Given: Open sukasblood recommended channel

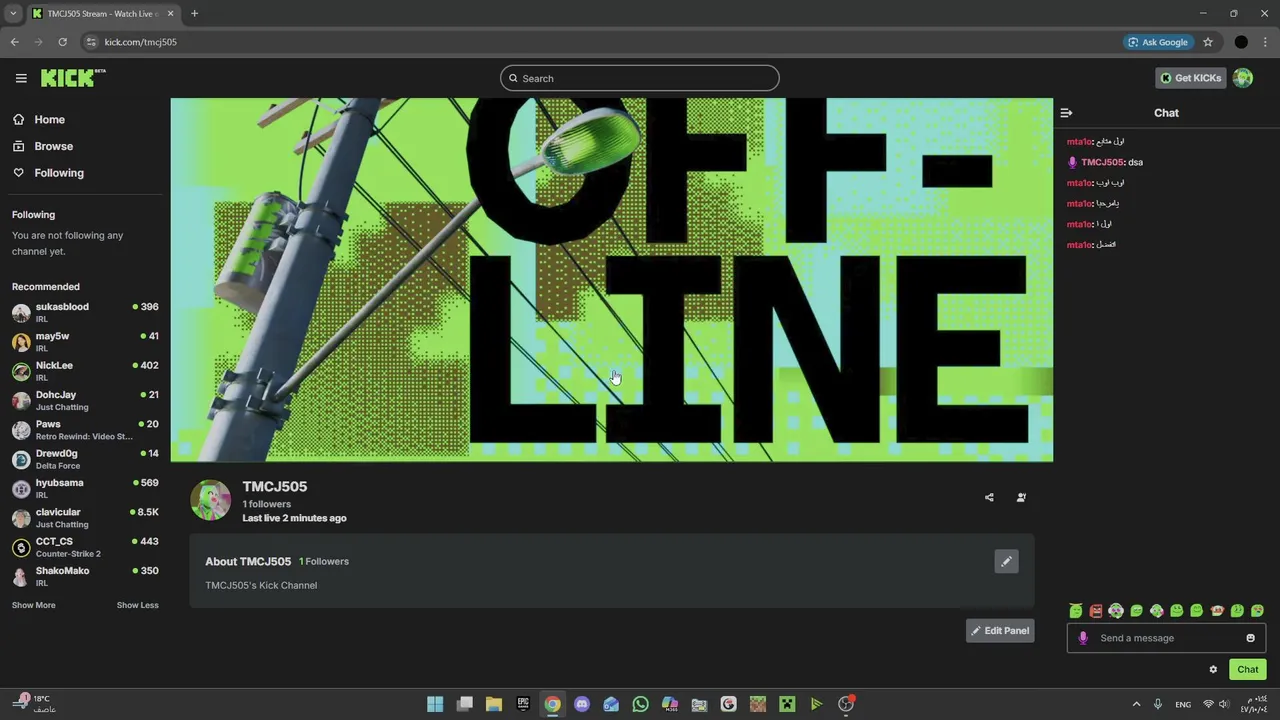Looking at the screenshot, I should pos(85,312).
